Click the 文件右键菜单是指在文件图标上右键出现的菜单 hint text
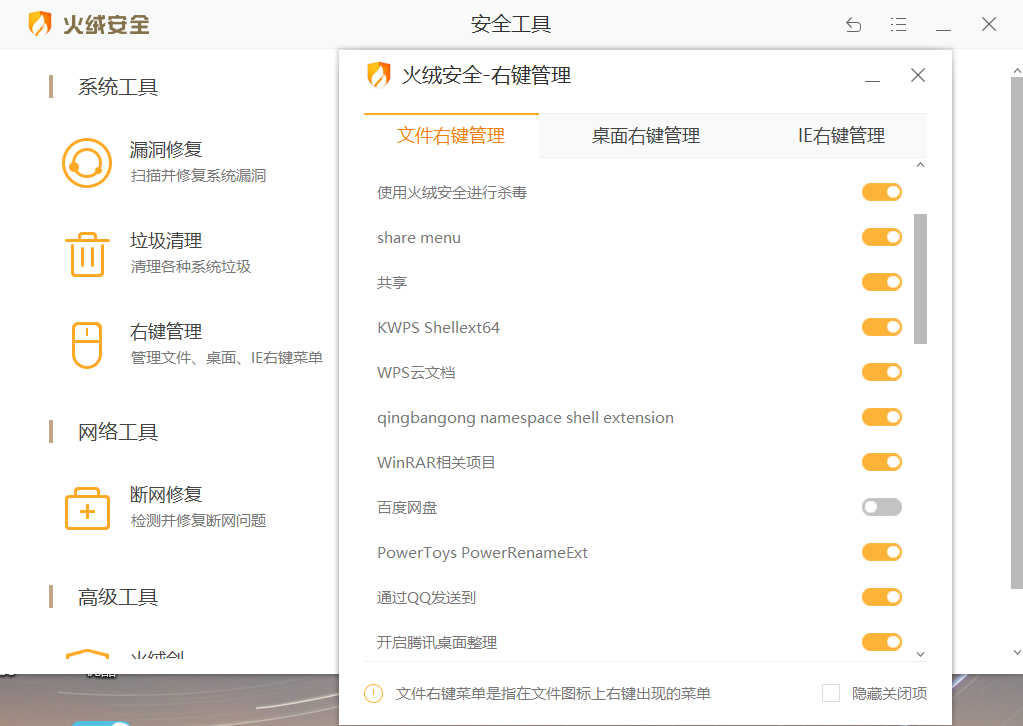The image size is (1023, 726). tap(553, 694)
